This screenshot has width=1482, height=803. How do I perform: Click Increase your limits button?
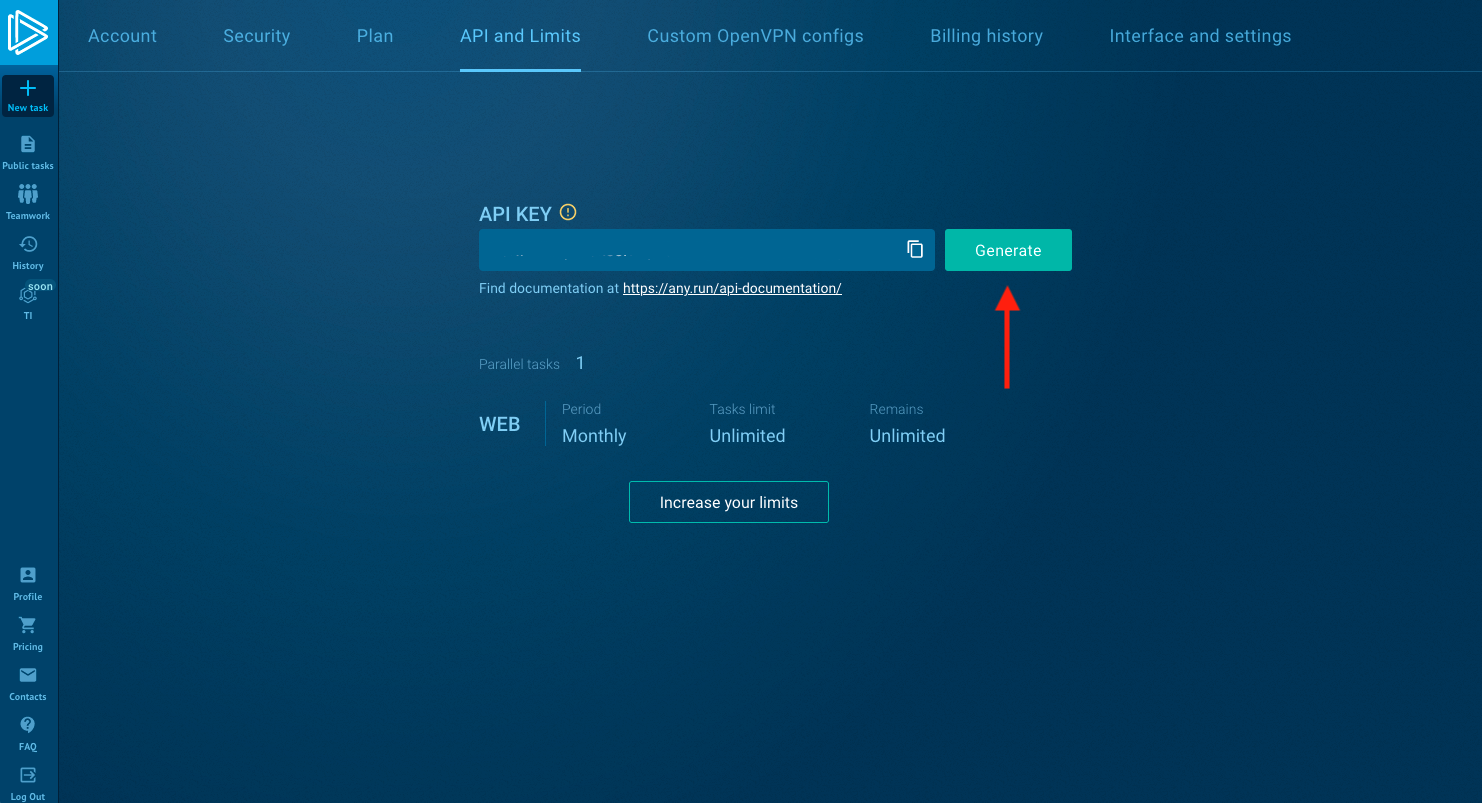click(729, 502)
